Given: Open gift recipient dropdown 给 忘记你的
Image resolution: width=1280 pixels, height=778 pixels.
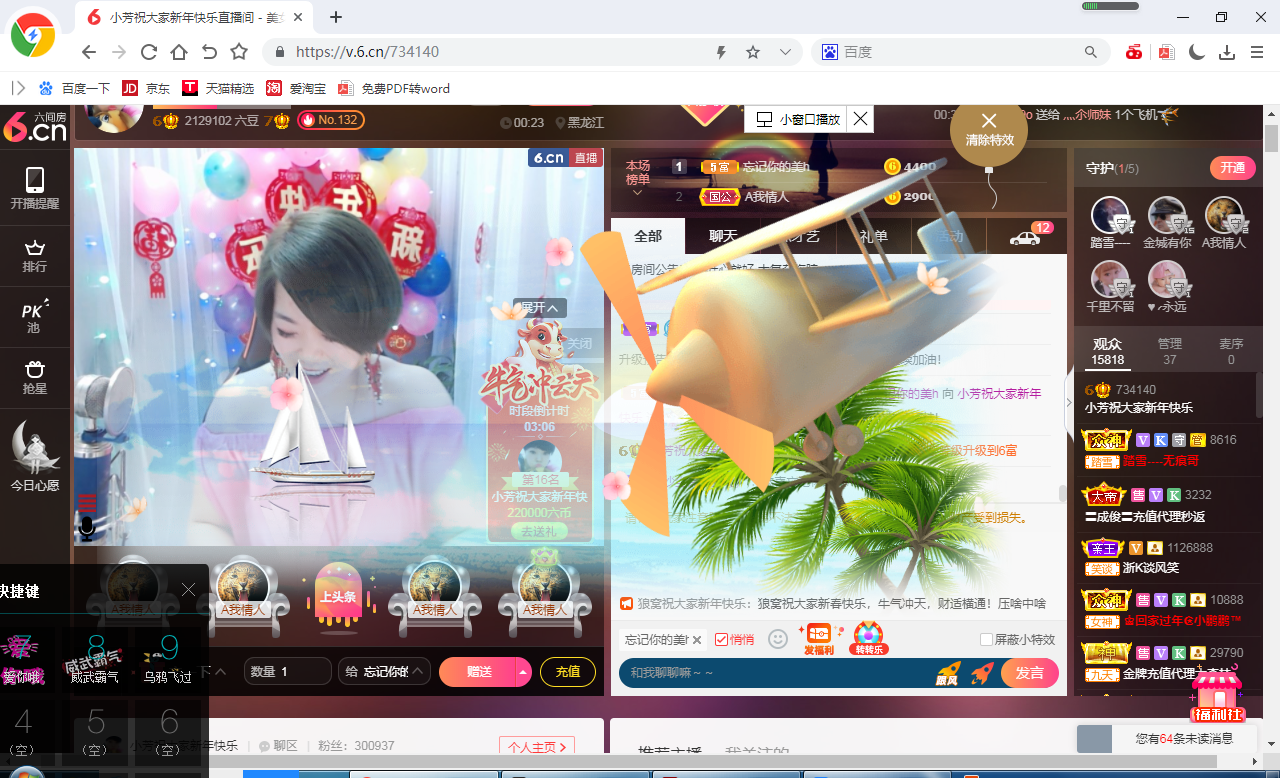Looking at the screenshot, I should click(x=385, y=672).
